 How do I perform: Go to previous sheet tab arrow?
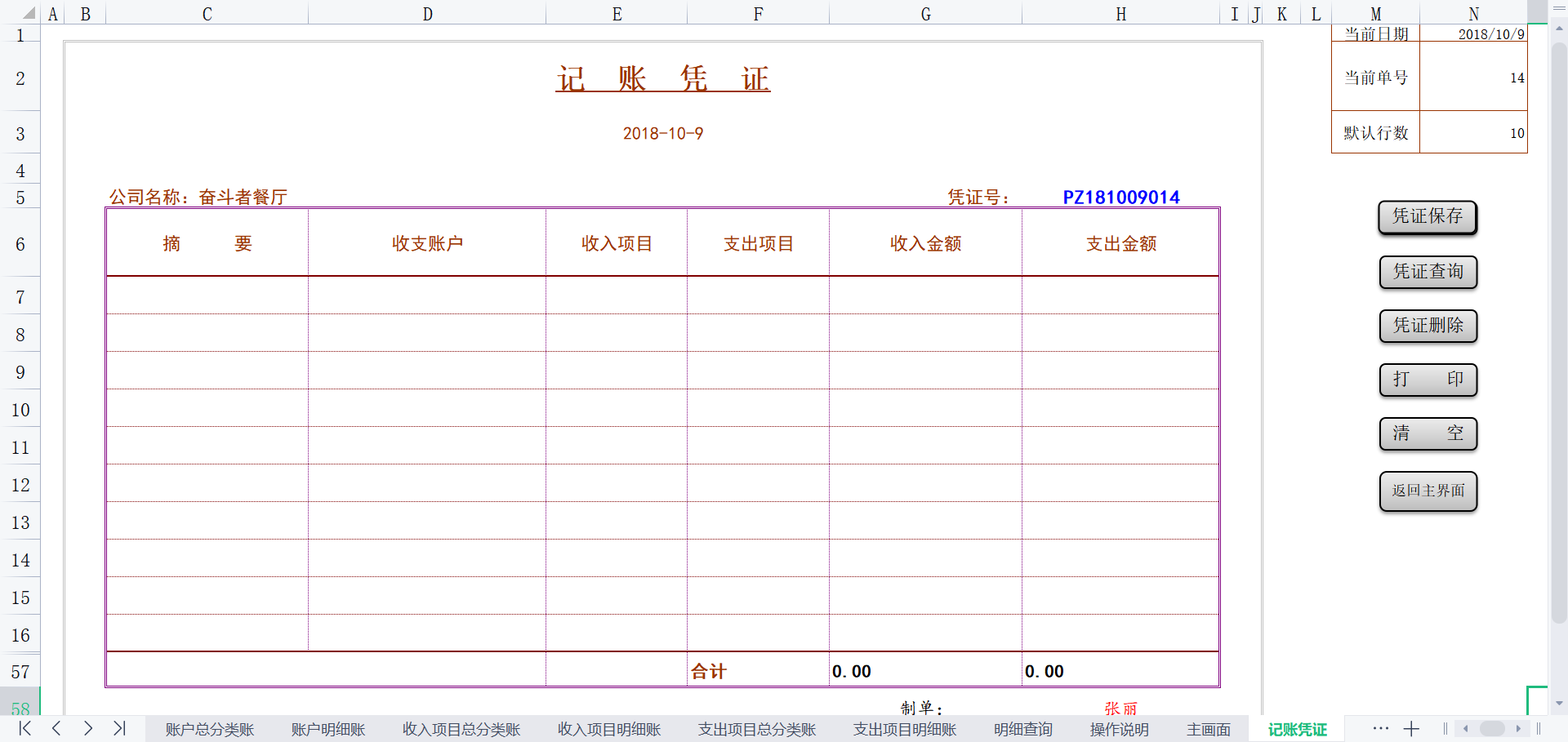point(56,728)
